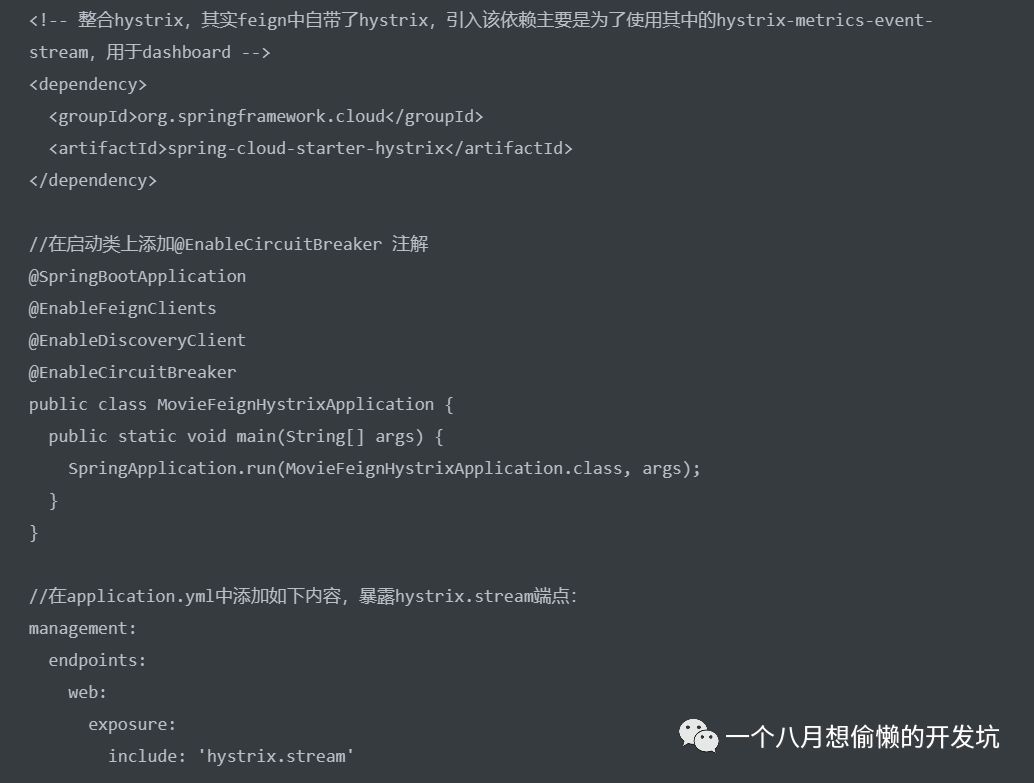The width and height of the screenshot is (1034, 783).
Task: Click the @SpringBootApplication annotation
Action: pos(137,276)
